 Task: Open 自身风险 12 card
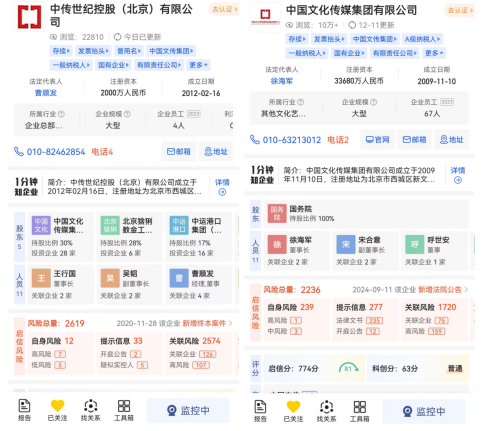coord(60,353)
